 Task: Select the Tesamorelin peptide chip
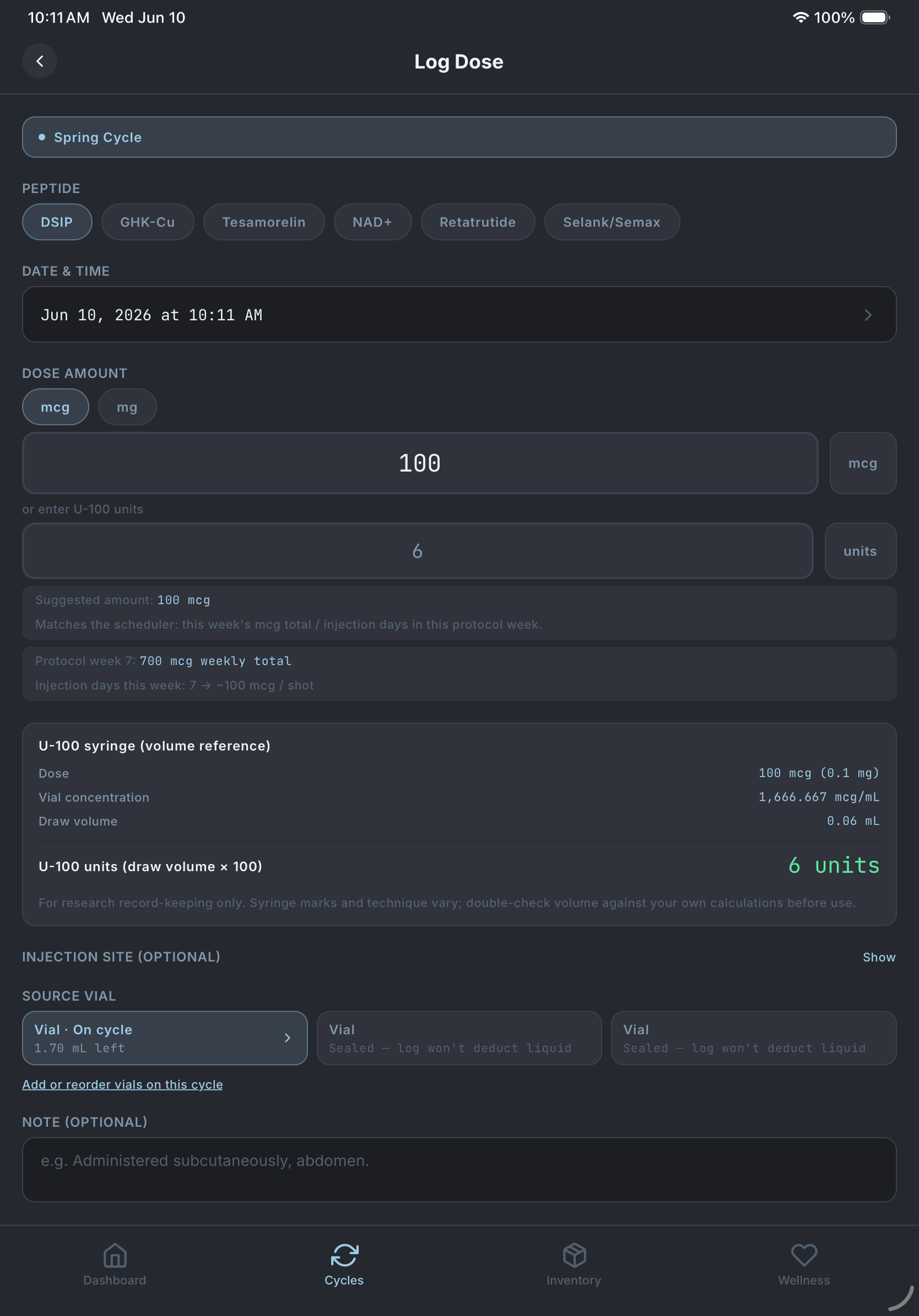pyautogui.click(x=263, y=222)
